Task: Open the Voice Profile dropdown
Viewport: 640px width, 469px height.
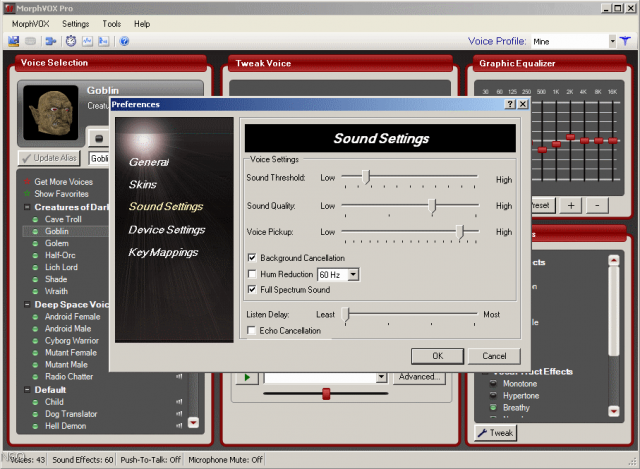Action: click(x=612, y=41)
